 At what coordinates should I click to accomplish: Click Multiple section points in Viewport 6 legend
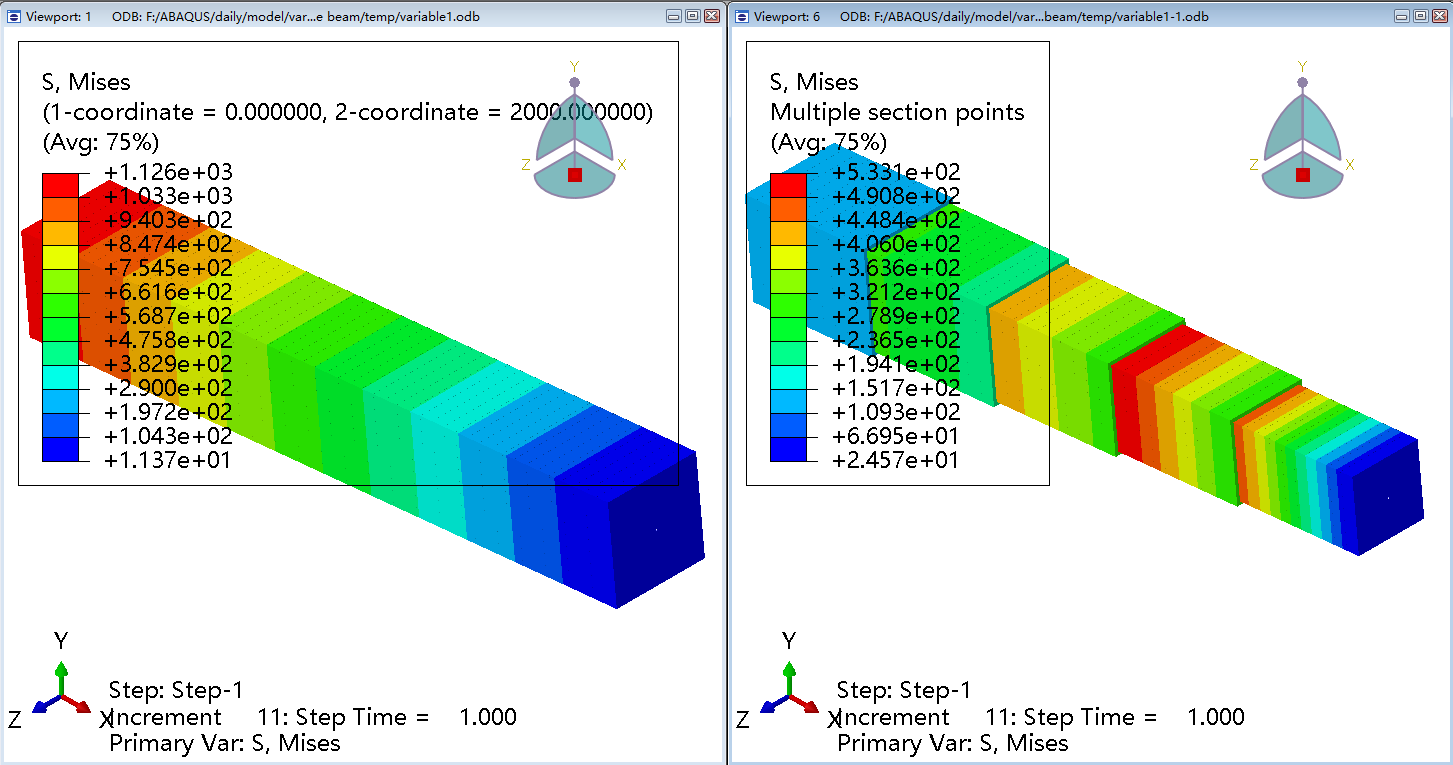pyautogui.click(x=897, y=112)
